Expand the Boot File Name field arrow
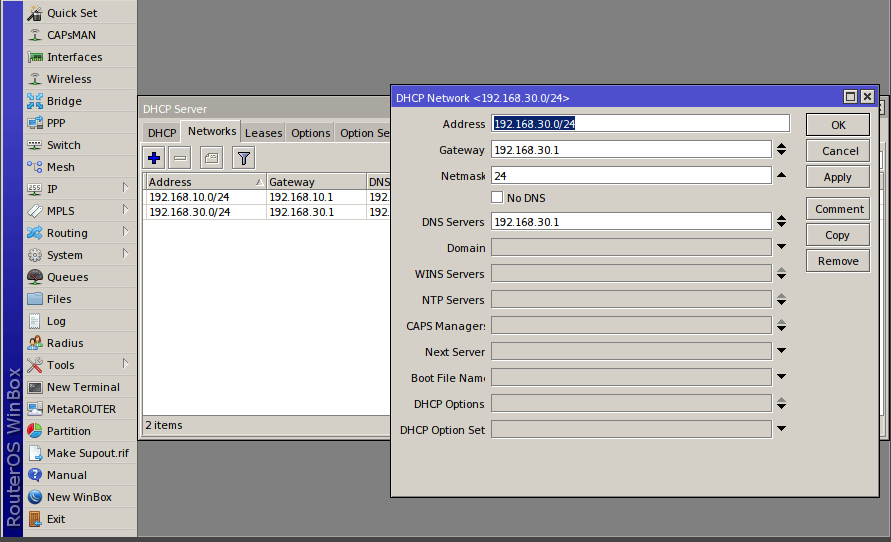Viewport: 891px width, 542px height. point(781,377)
